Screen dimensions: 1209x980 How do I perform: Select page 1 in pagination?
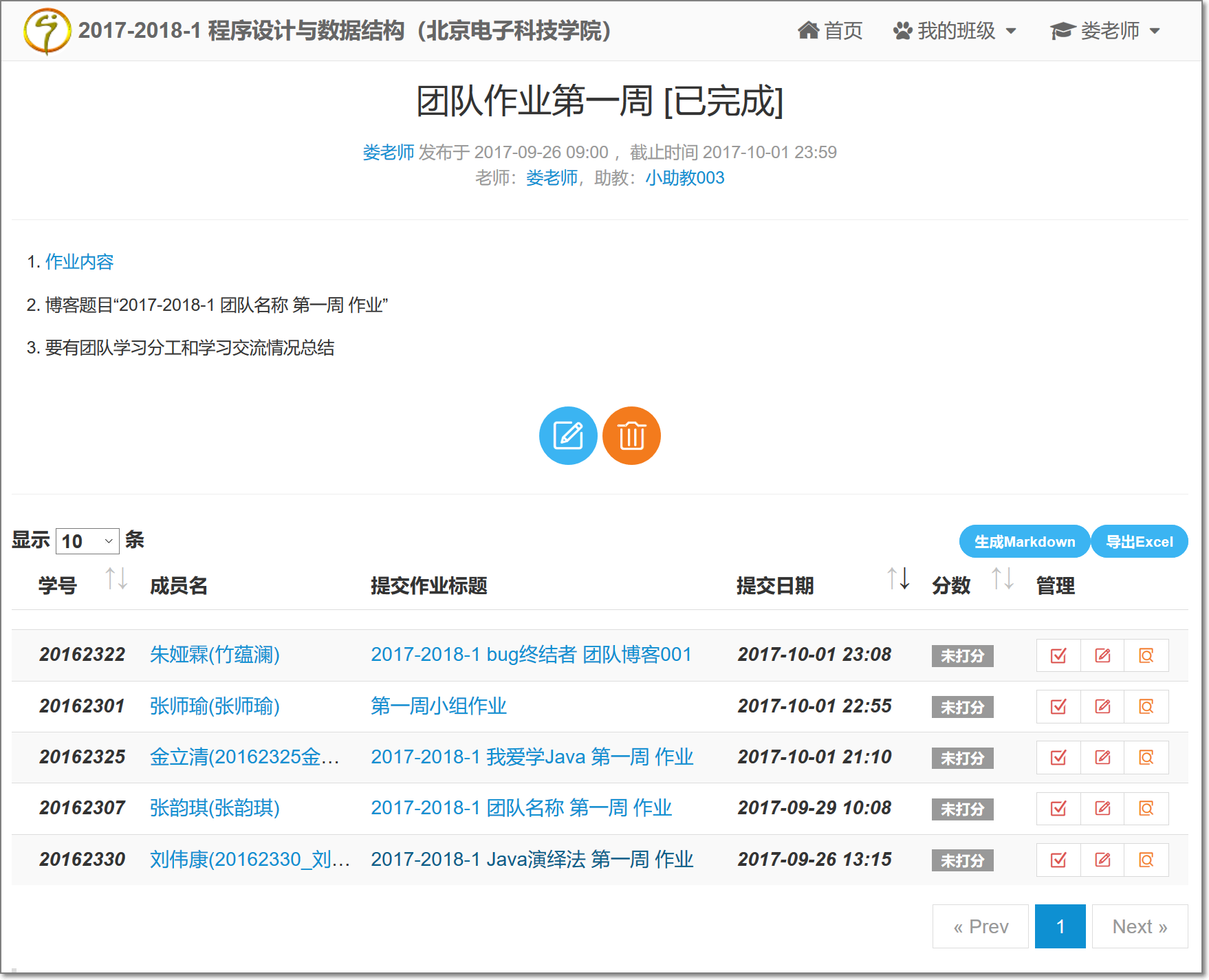point(1060,927)
